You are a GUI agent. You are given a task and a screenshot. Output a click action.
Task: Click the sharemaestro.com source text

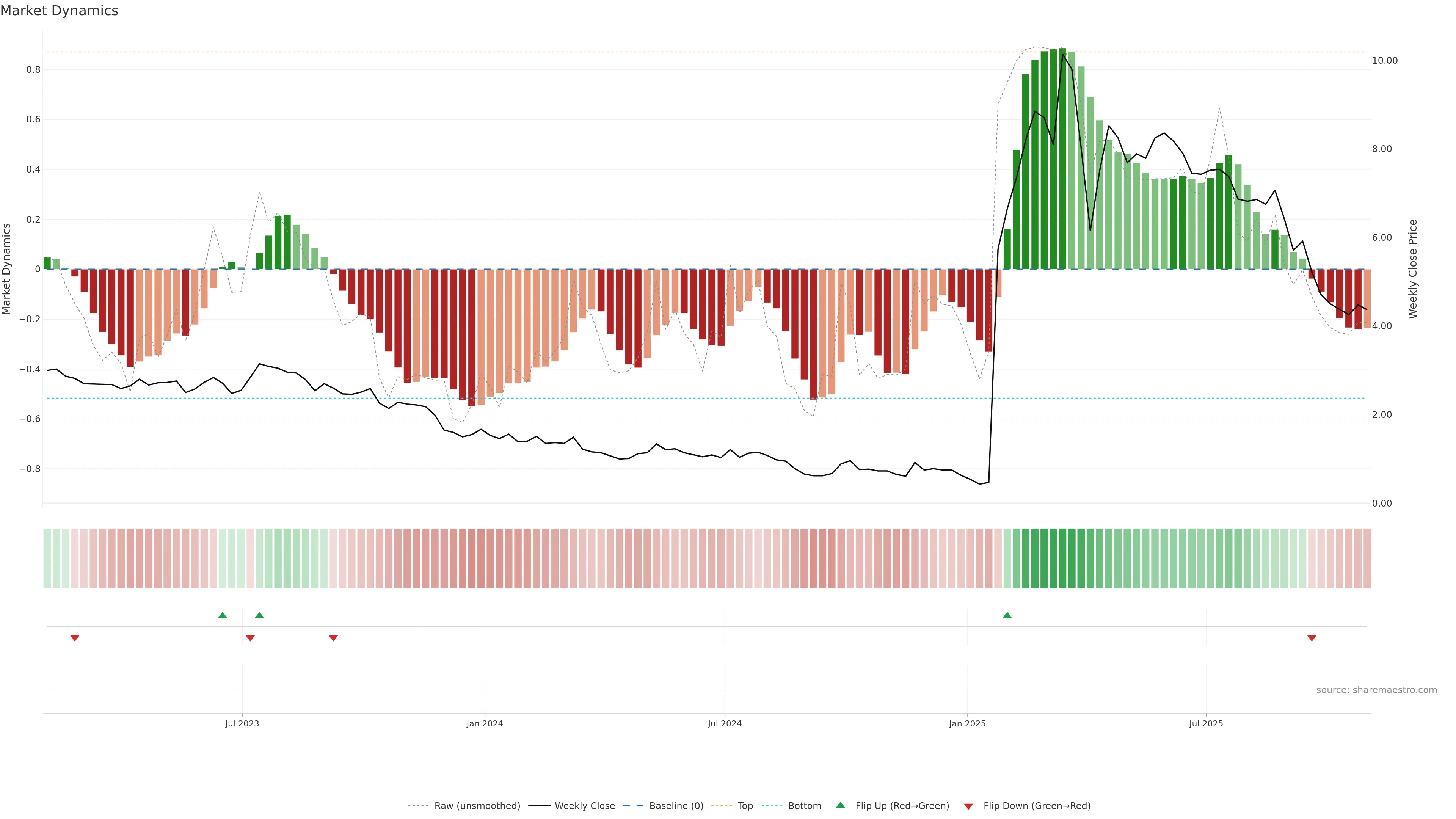(x=1376, y=690)
